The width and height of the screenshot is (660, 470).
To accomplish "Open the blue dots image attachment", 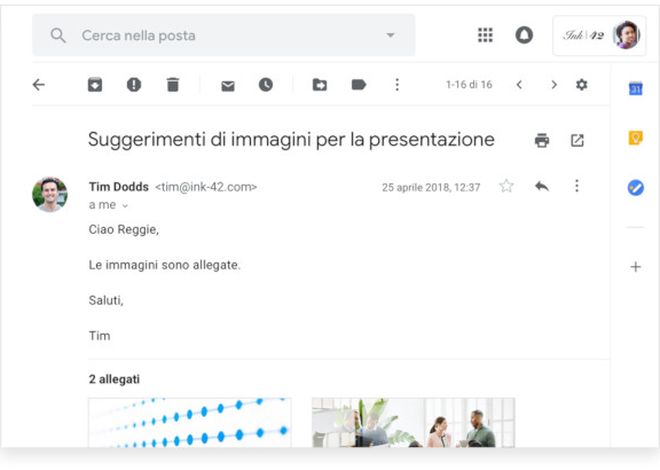I will pos(190,422).
